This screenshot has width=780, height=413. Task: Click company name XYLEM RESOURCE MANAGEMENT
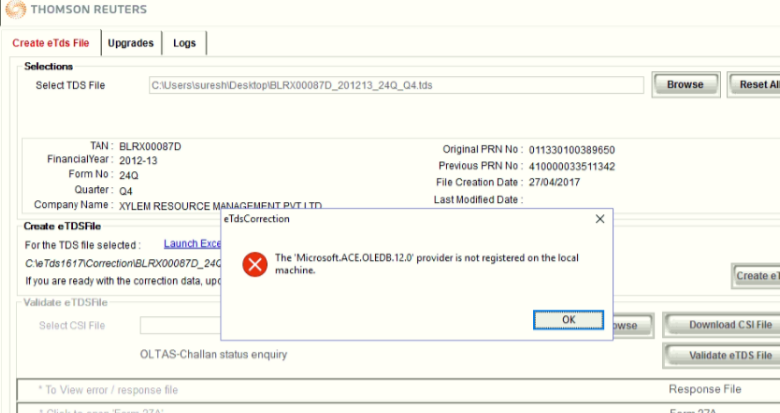pos(220,206)
